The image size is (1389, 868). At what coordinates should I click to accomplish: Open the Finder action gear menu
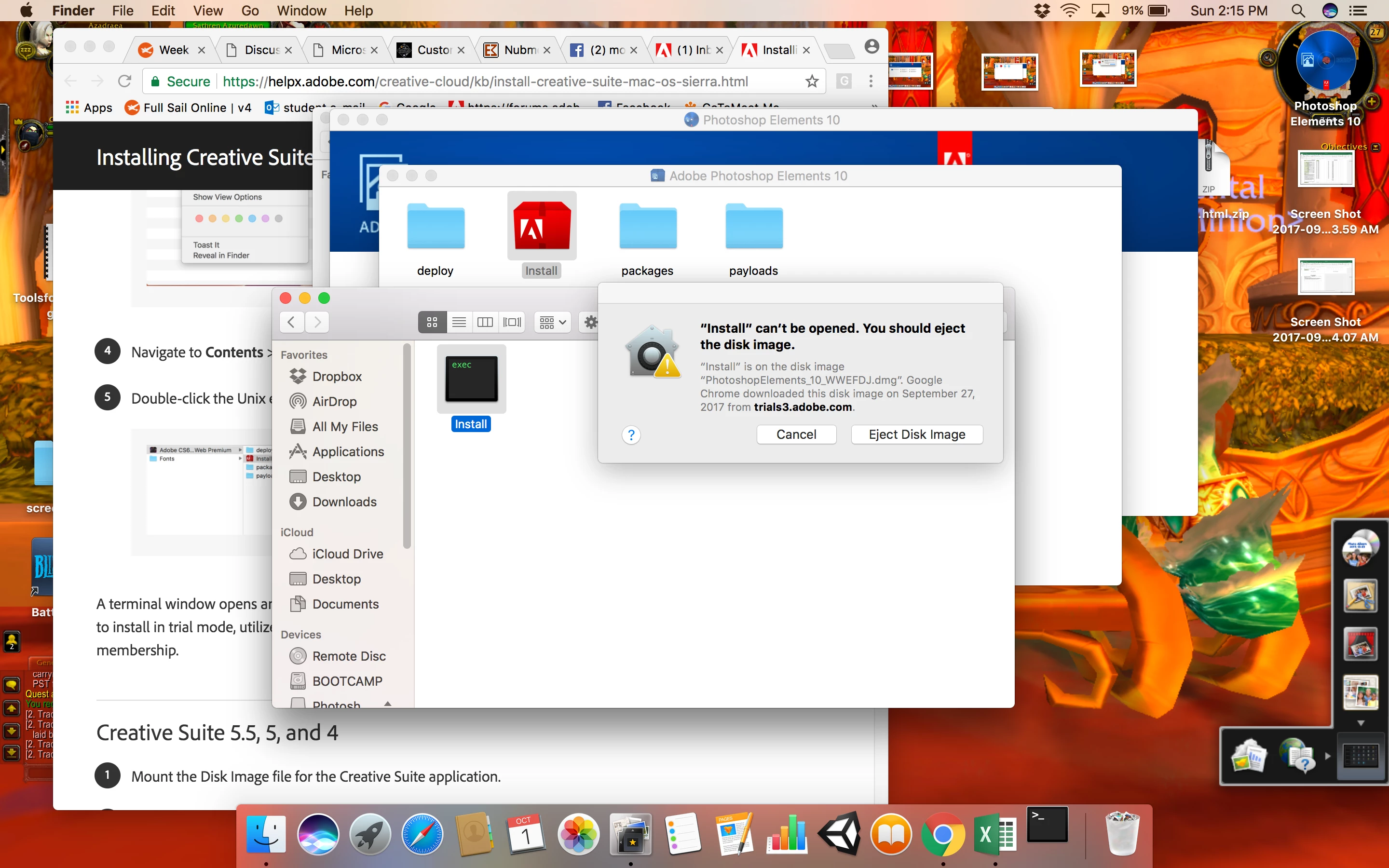click(591, 322)
